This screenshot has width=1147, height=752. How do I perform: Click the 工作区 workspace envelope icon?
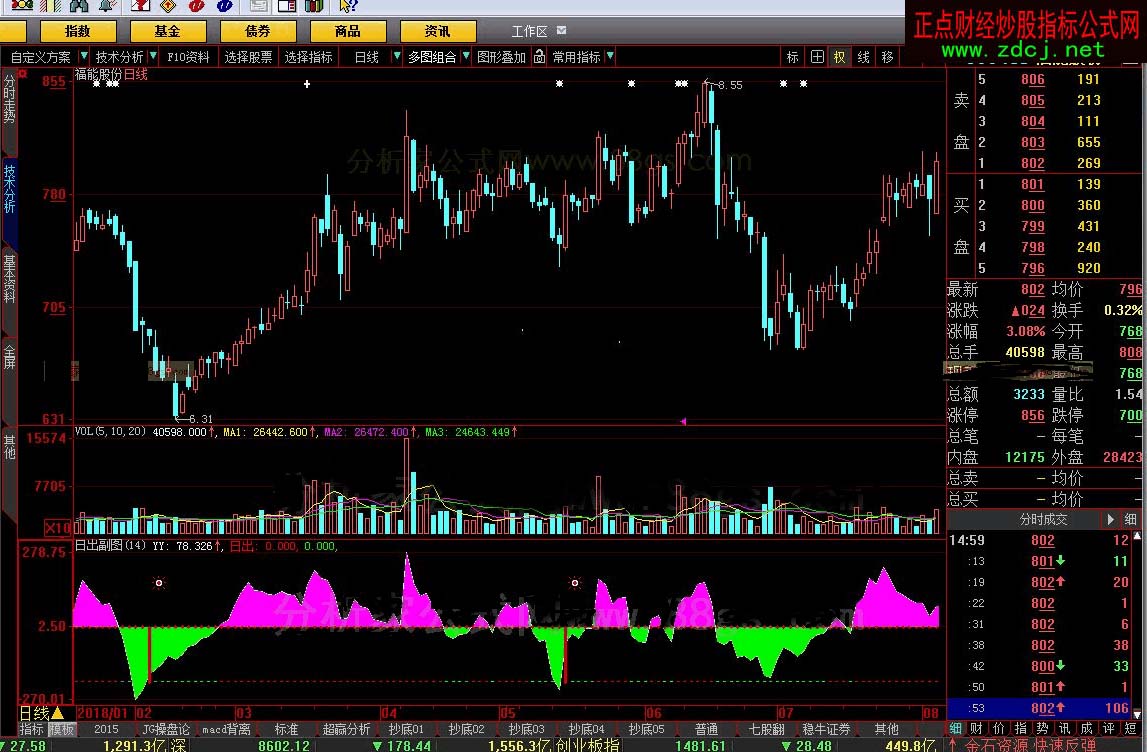[x=562, y=31]
